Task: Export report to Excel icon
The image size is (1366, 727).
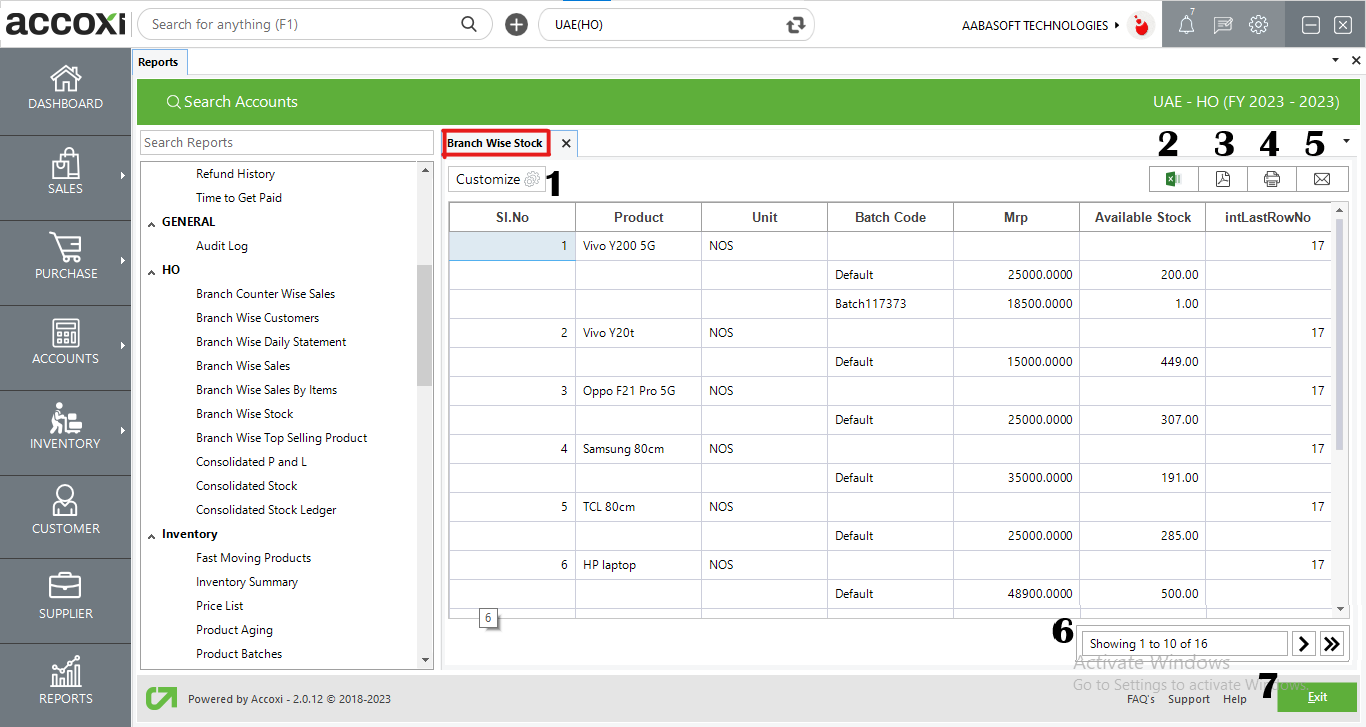Action: point(1174,179)
